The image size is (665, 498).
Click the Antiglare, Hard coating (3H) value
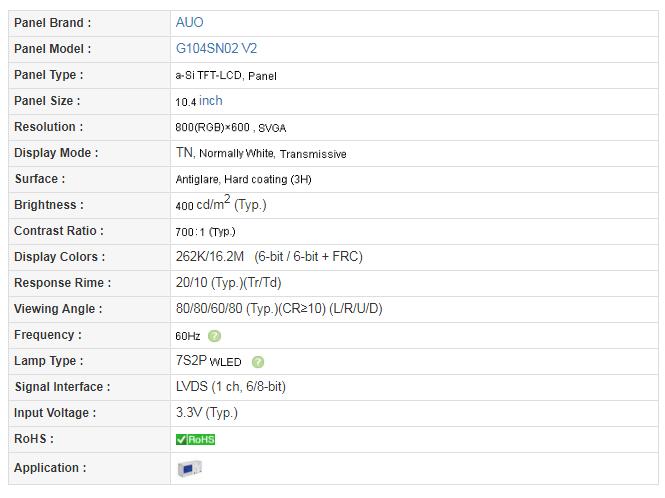pos(244,179)
